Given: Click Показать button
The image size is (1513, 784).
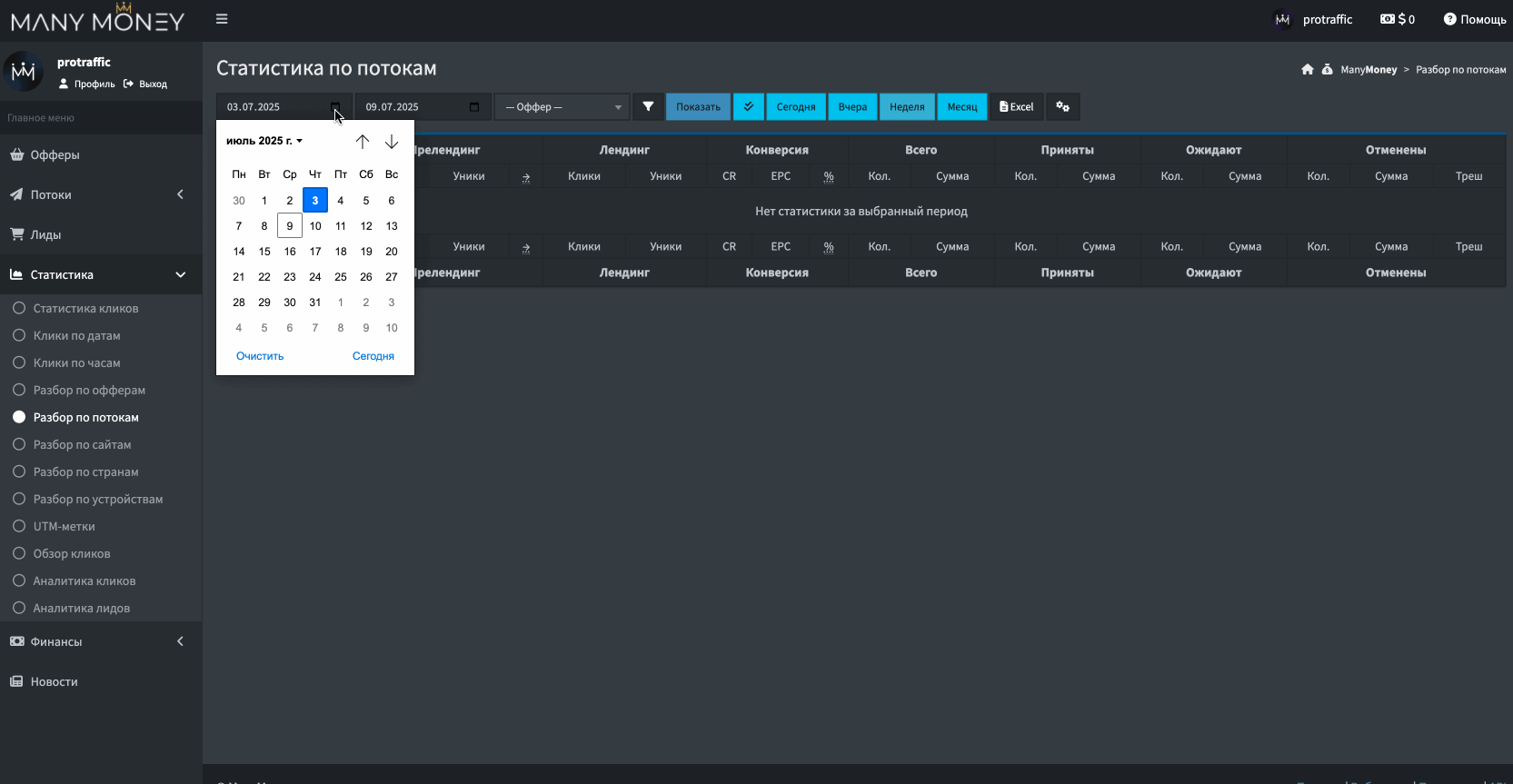Looking at the screenshot, I should [x=698, y=107].
